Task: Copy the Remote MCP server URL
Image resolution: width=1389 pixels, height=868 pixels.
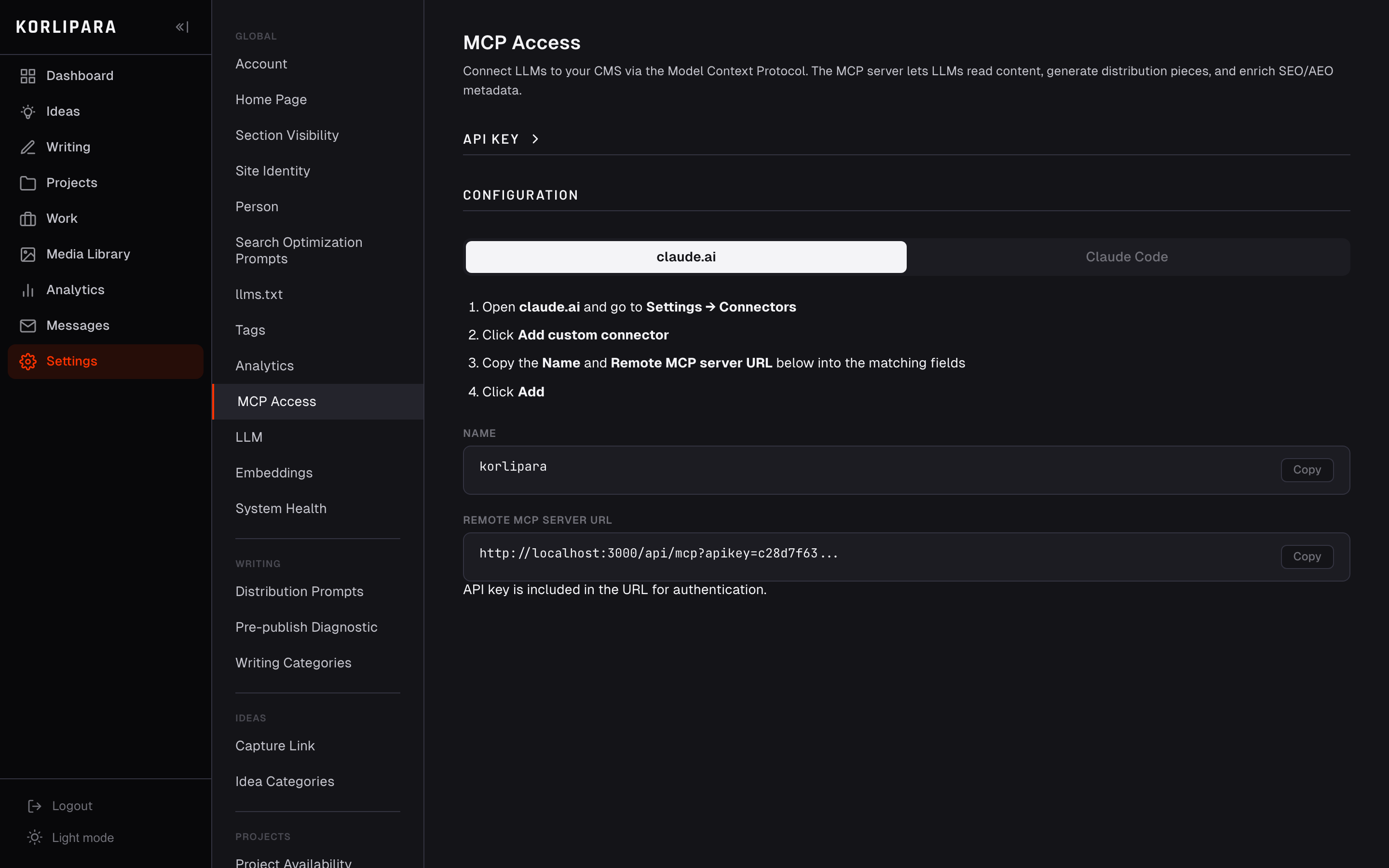Action: [1307, 556]
